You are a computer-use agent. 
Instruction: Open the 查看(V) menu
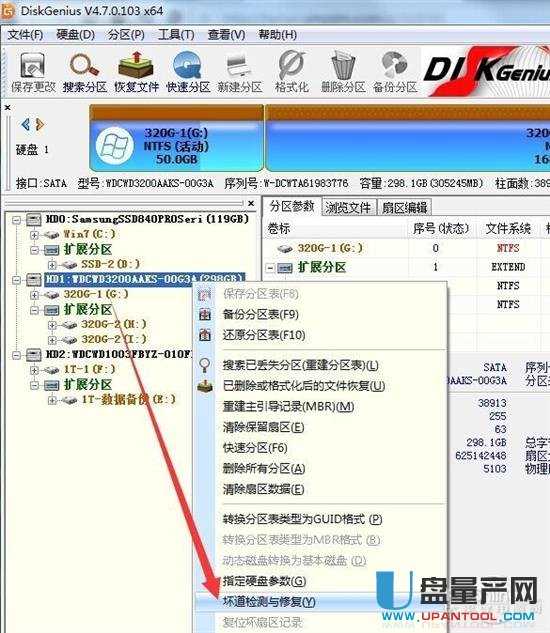click(226, 35)
